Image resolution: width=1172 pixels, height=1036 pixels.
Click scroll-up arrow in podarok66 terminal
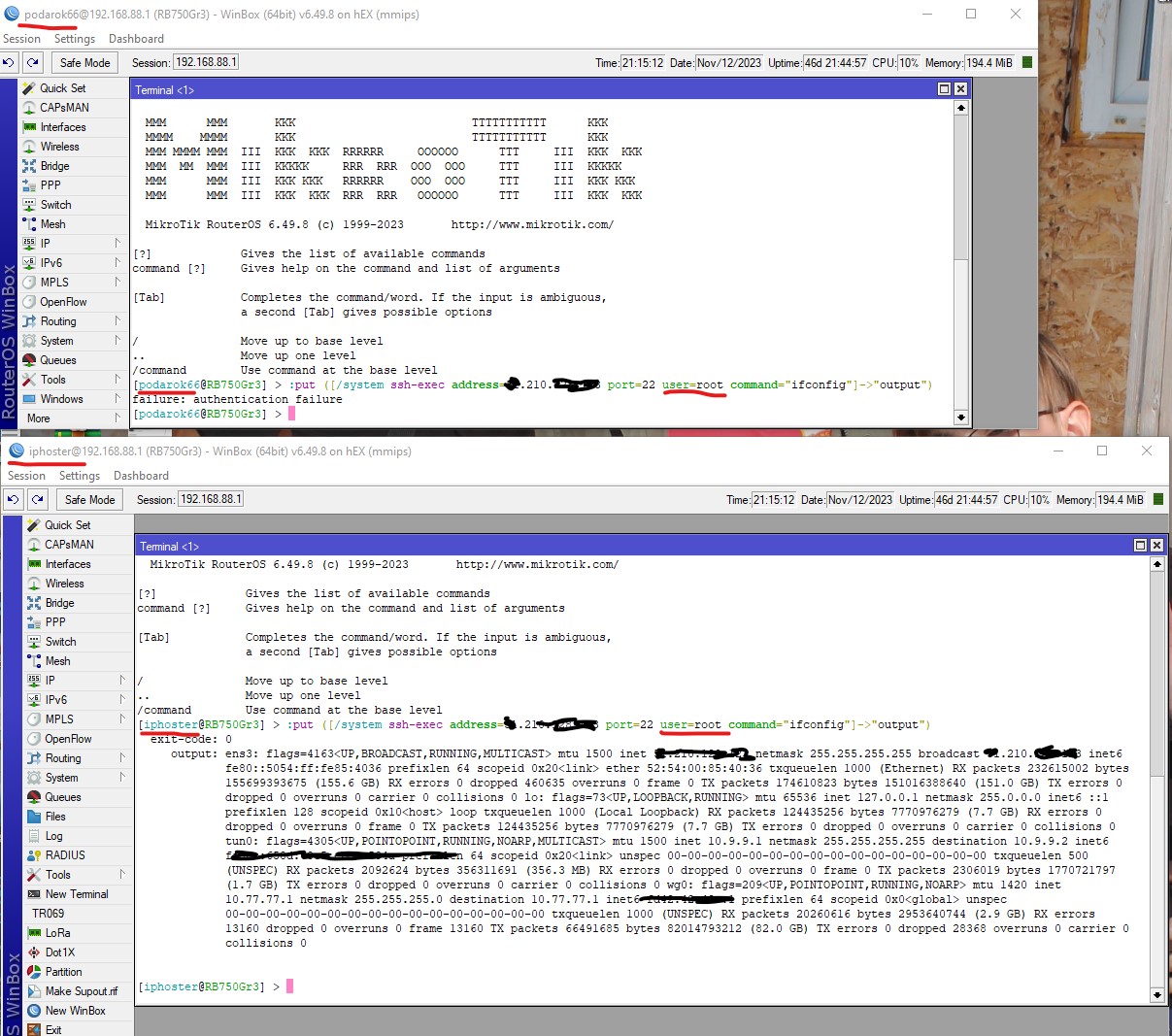[x=960, y=108]
